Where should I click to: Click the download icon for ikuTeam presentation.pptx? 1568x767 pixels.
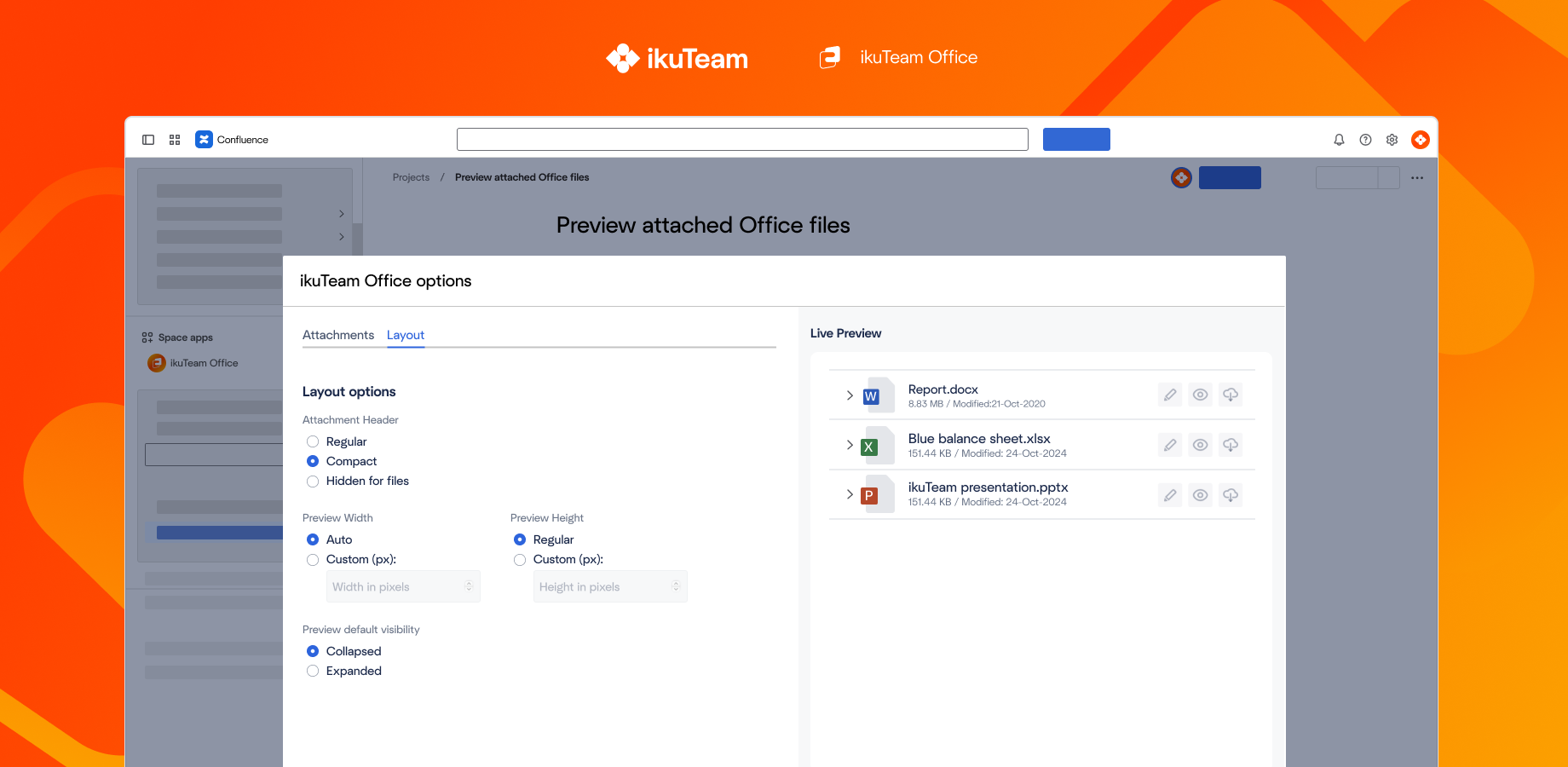tap(1231, 494)
